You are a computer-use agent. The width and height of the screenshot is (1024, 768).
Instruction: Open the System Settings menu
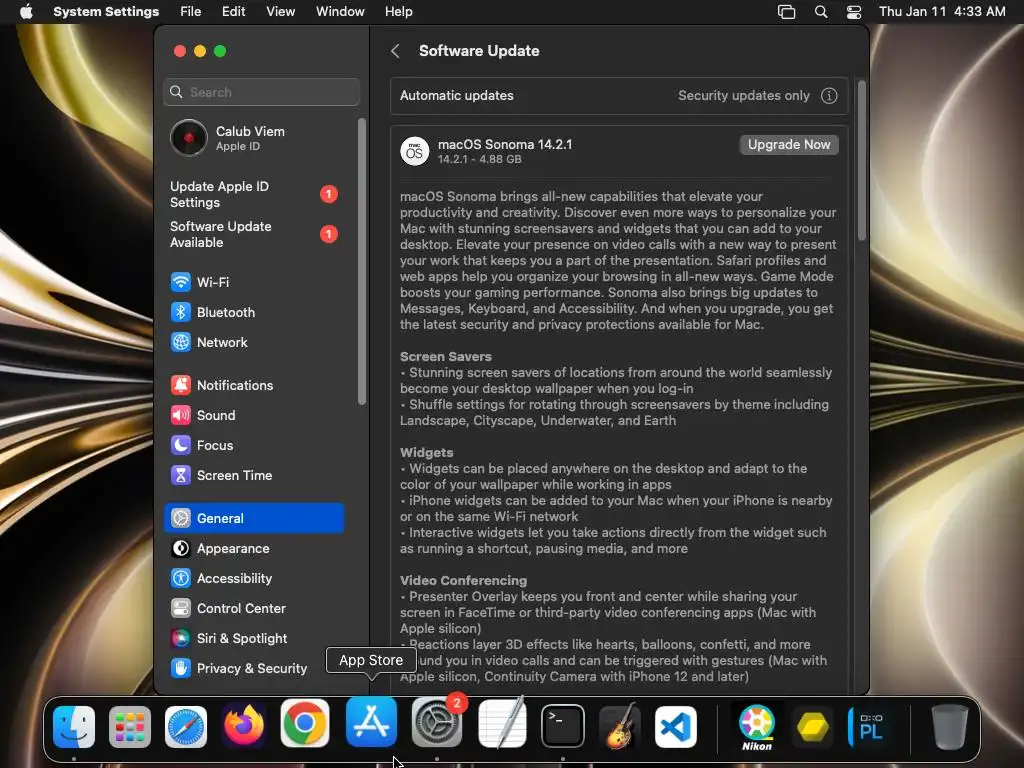coord(106,12)
